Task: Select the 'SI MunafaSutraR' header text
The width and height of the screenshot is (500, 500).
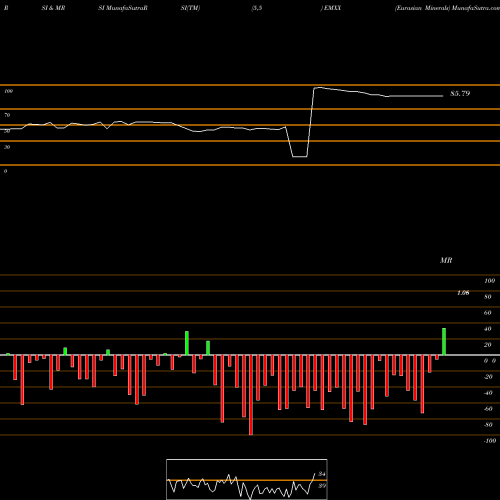Action: 123,8
